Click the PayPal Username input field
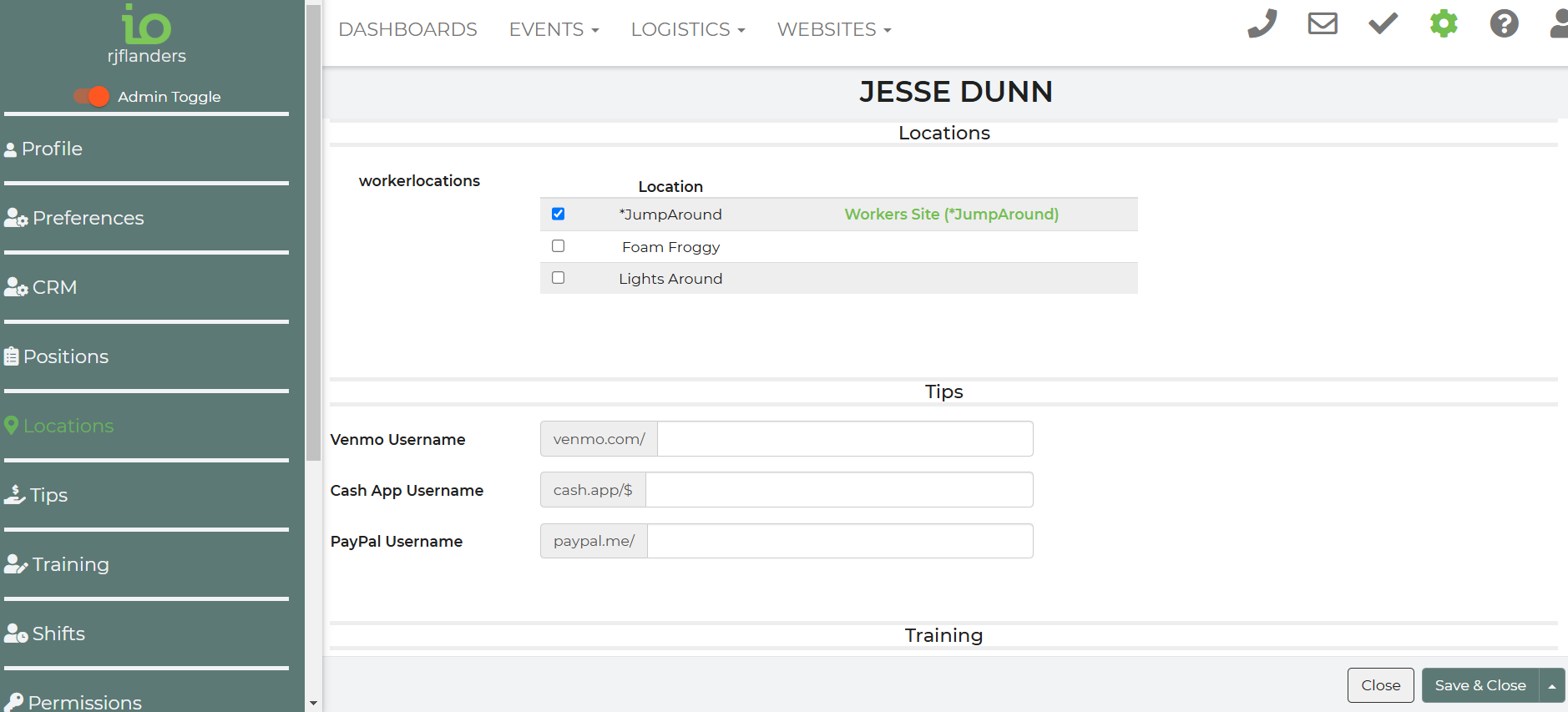The image size is (1568, 712). click(840, 541)
